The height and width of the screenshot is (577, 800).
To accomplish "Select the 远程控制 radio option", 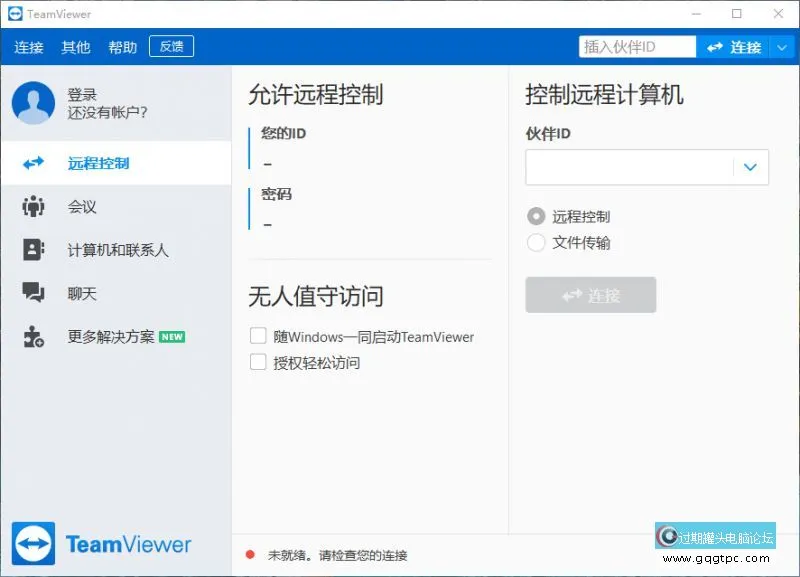I will pyautogui.click(x=536, y=216).
